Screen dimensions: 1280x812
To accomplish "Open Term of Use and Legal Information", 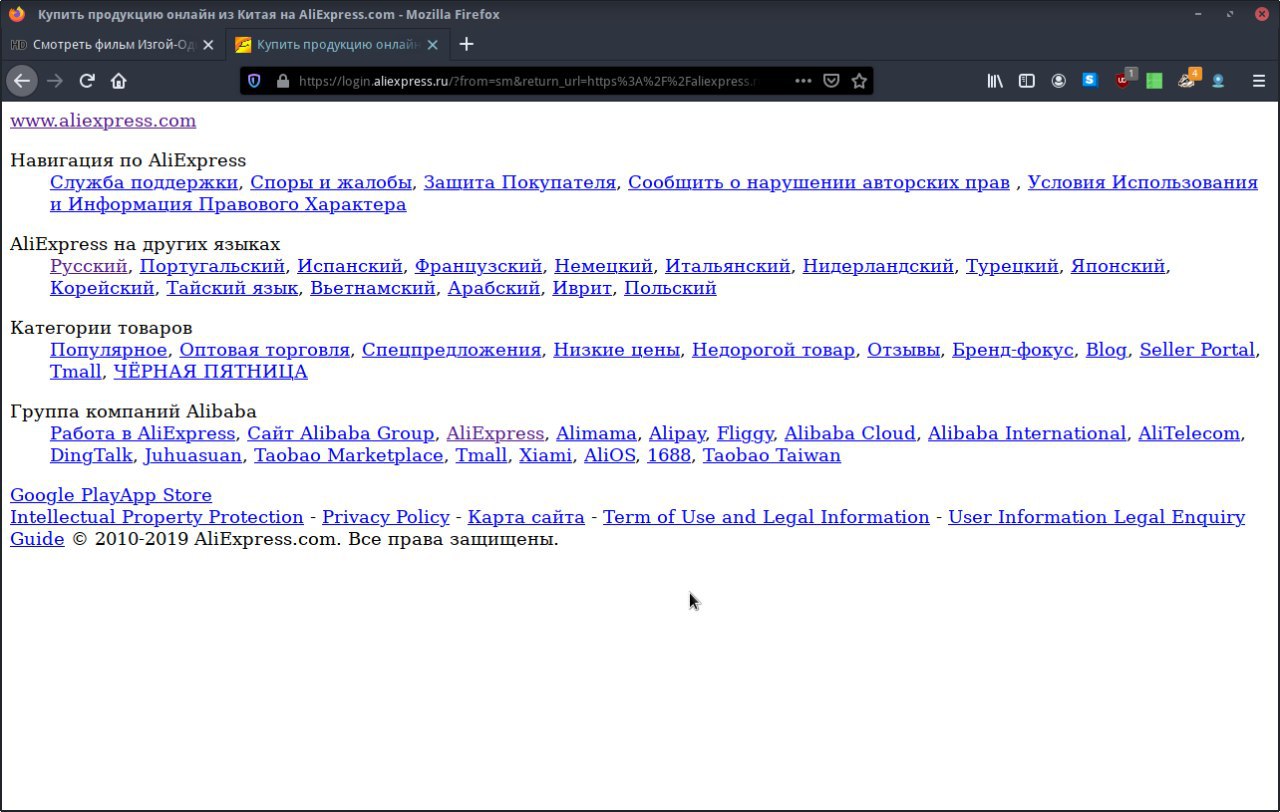I will point(766,518).
